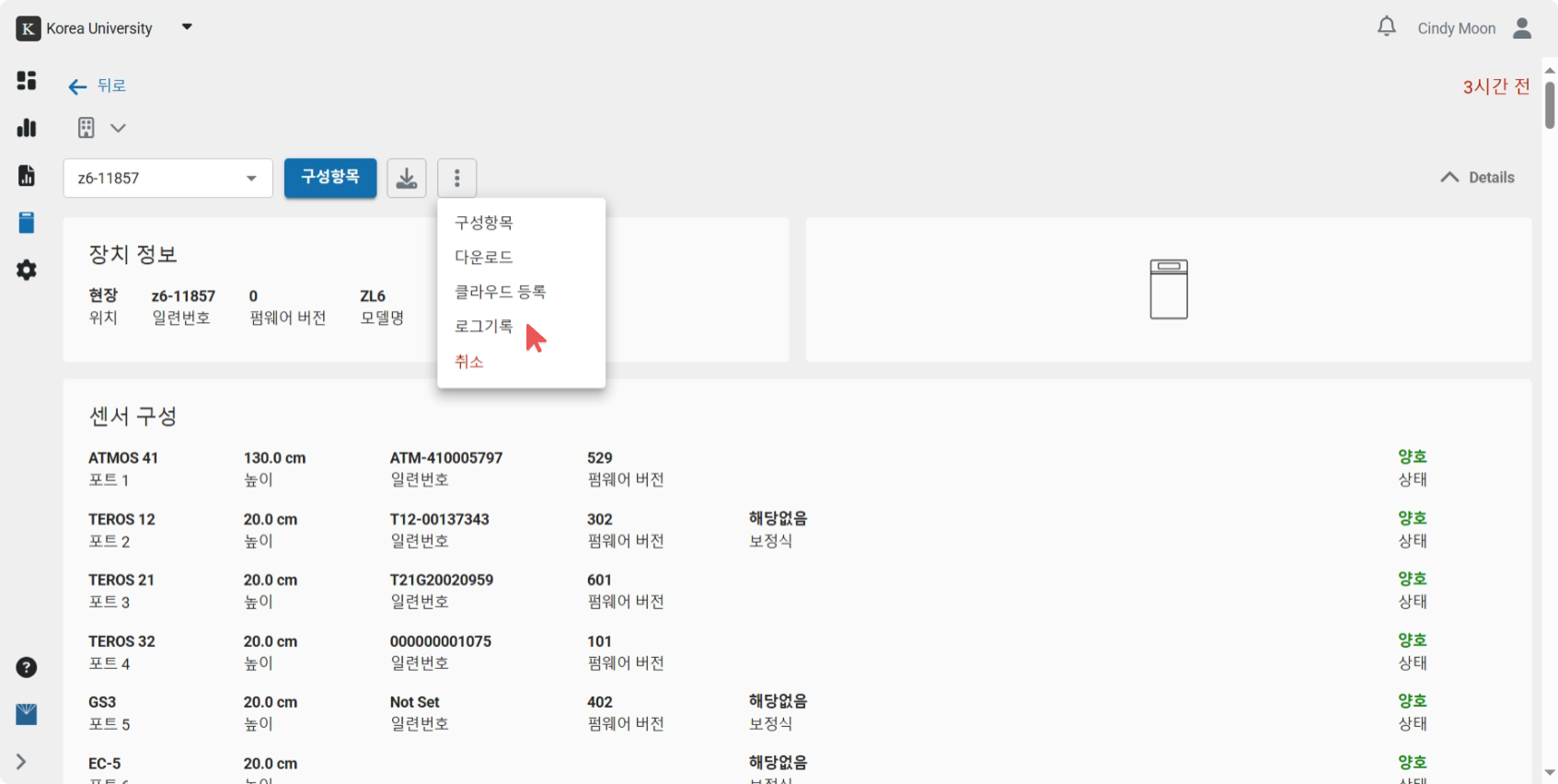Click the TEROS 32 sensor name

coord(121,641)
